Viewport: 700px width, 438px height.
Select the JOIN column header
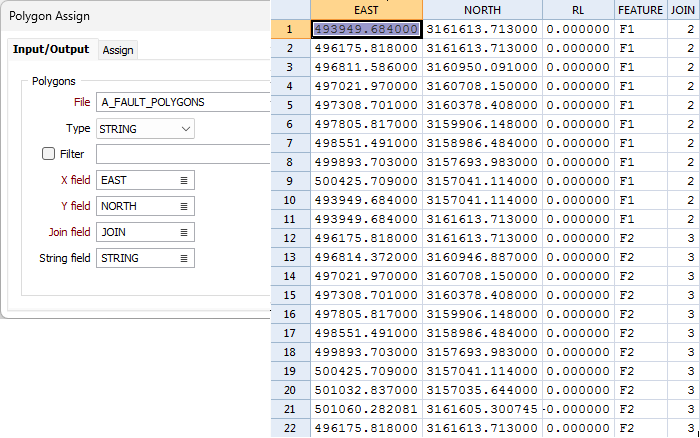[x=683, y=10]
